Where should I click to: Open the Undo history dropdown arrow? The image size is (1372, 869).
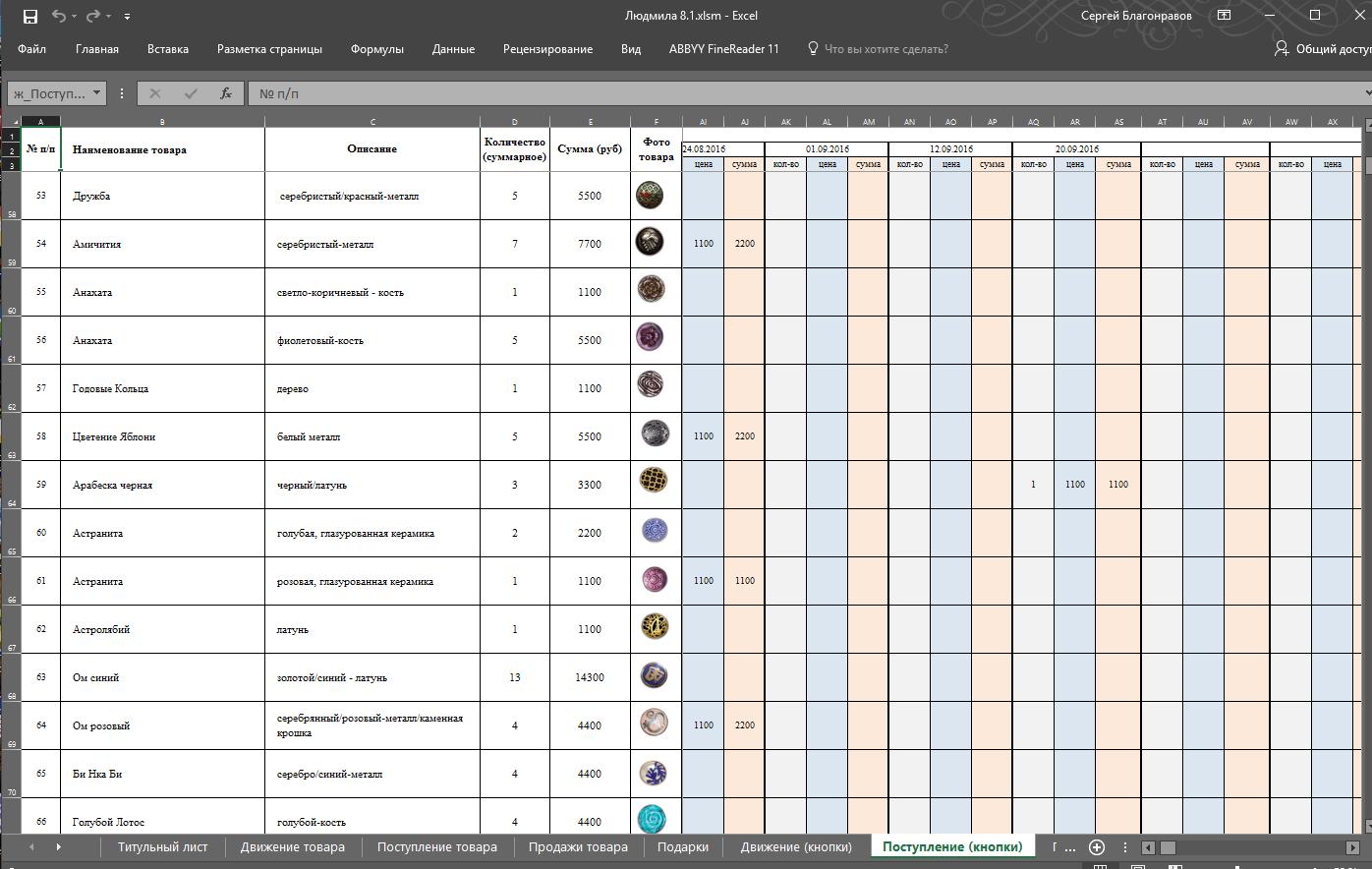[x=74, y=16]
